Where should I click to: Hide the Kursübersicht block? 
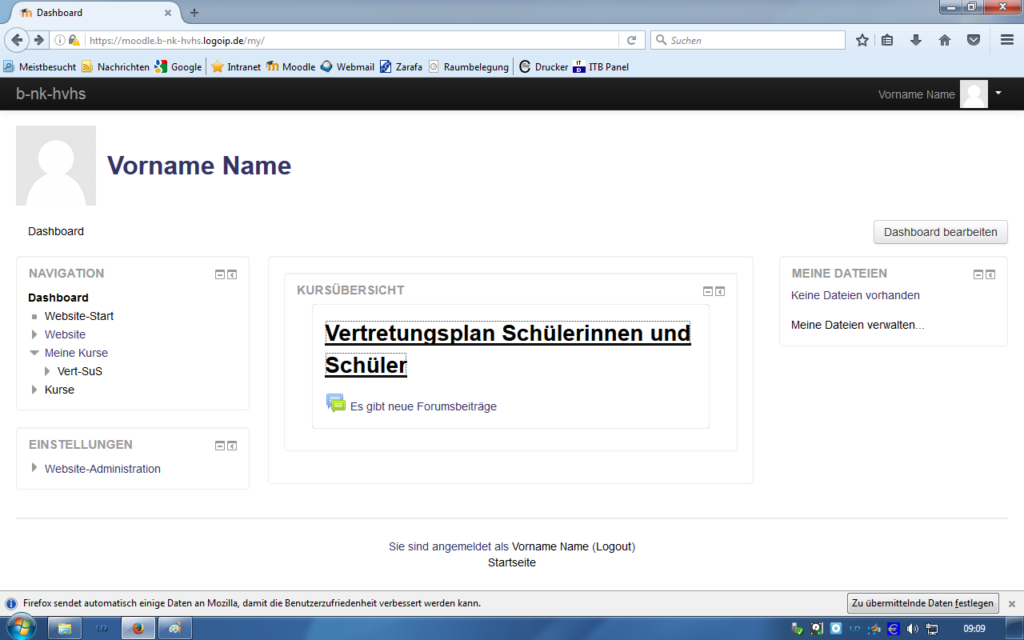pos(708,292)
